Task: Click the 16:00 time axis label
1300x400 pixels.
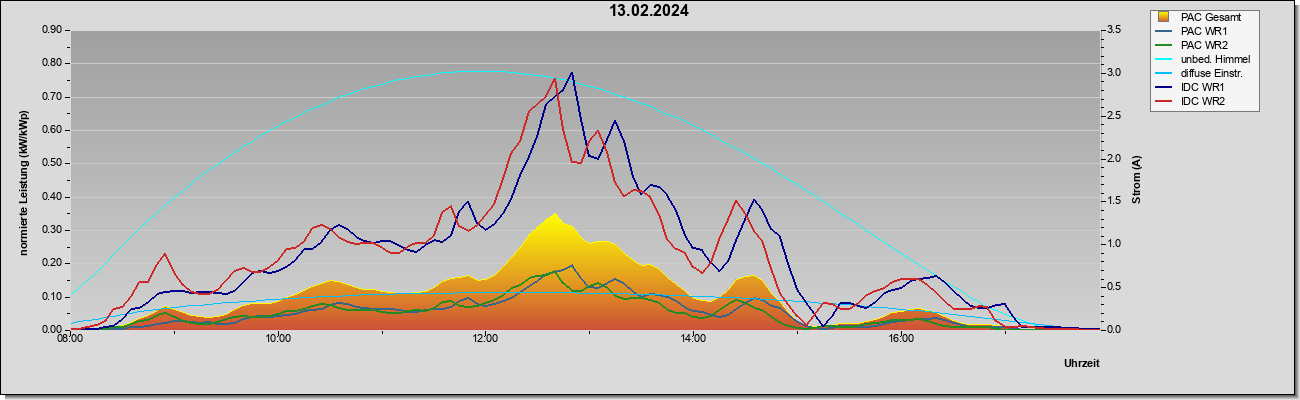Action: point(900,339)
